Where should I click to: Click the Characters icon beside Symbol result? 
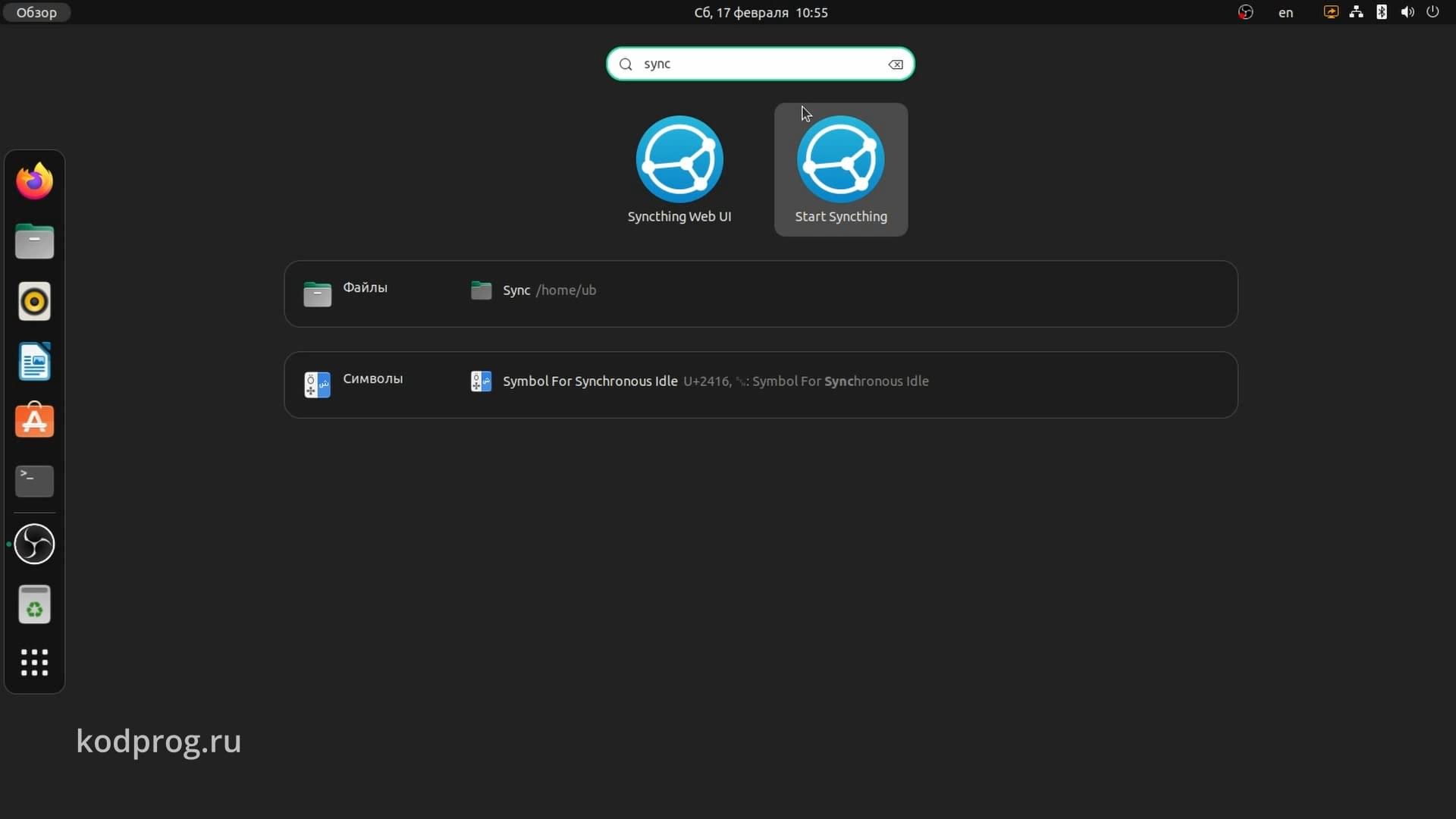pyautogui.click(x=481, y=381)
